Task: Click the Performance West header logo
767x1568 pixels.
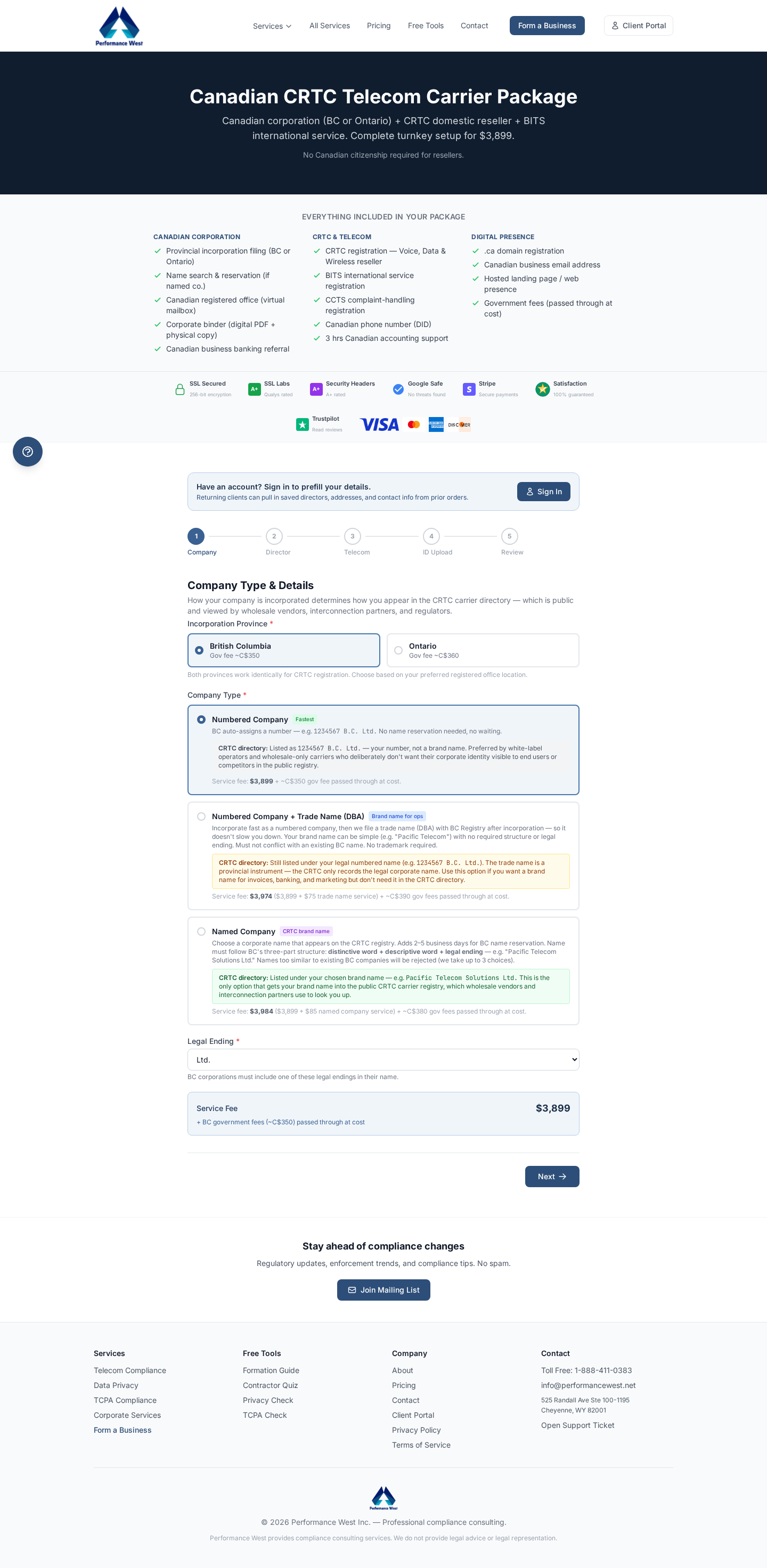Action: tap(119, 26)
